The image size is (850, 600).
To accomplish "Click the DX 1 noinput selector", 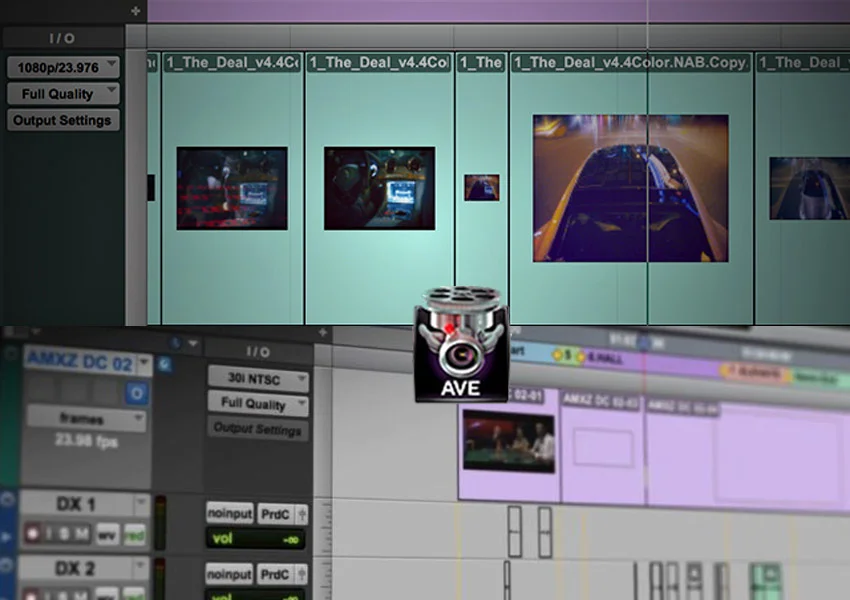I will coord(230,513).
